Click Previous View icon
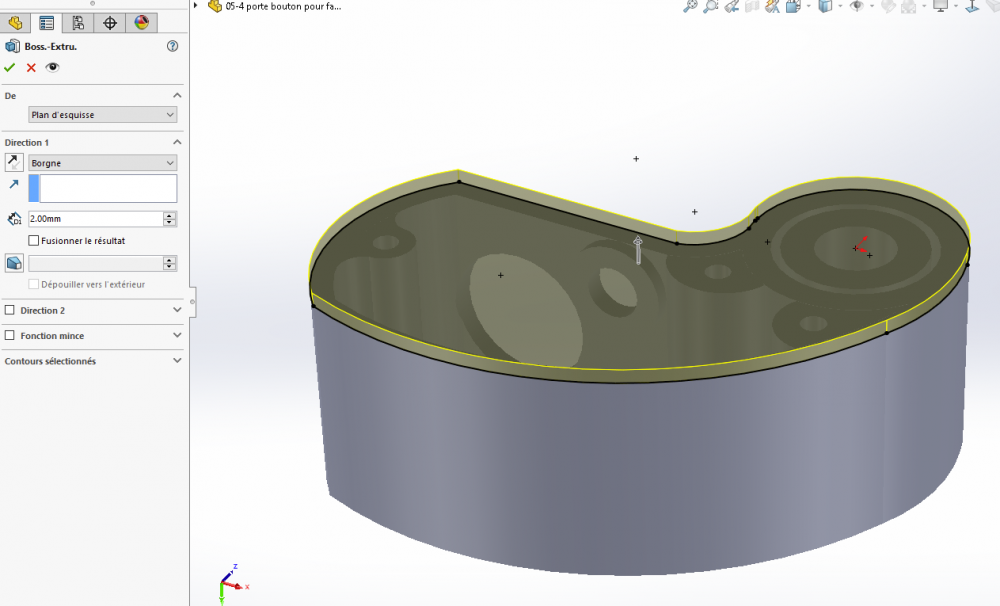Image resolution: width=1000 pixels, height=606 pixels. point(732,6)
